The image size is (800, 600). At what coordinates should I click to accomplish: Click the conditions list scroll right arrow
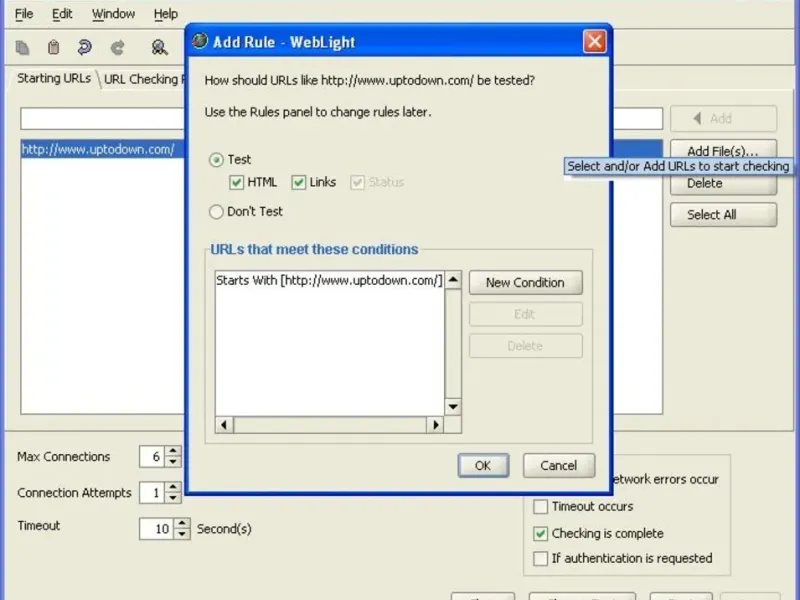coord(435,424)
